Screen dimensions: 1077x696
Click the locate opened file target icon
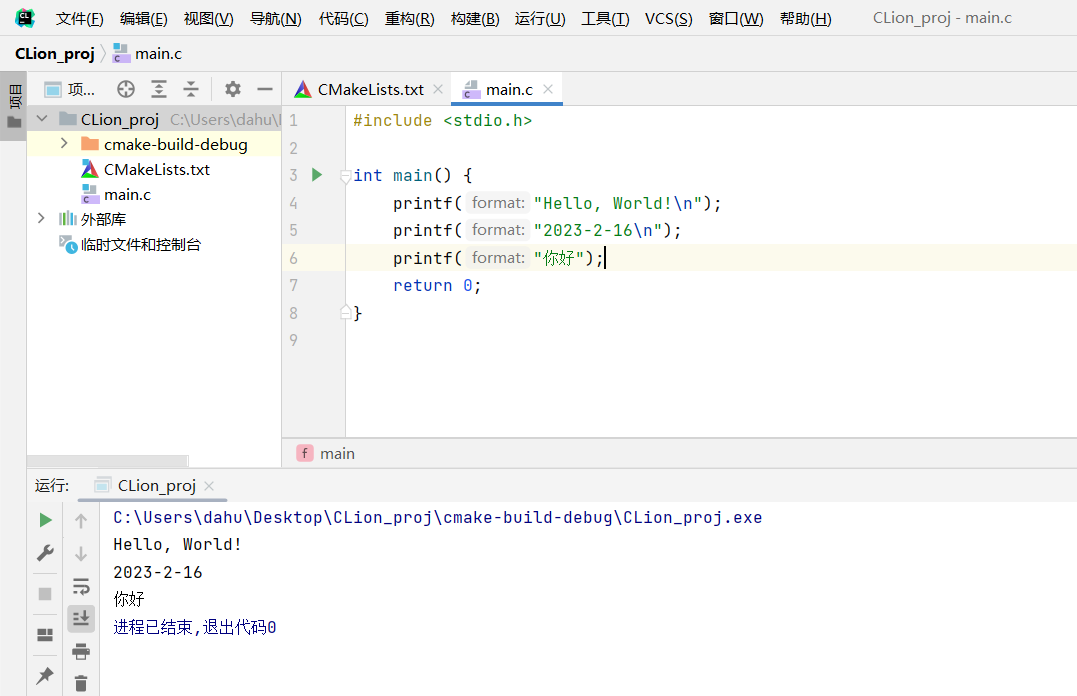[x=126, y=89]
